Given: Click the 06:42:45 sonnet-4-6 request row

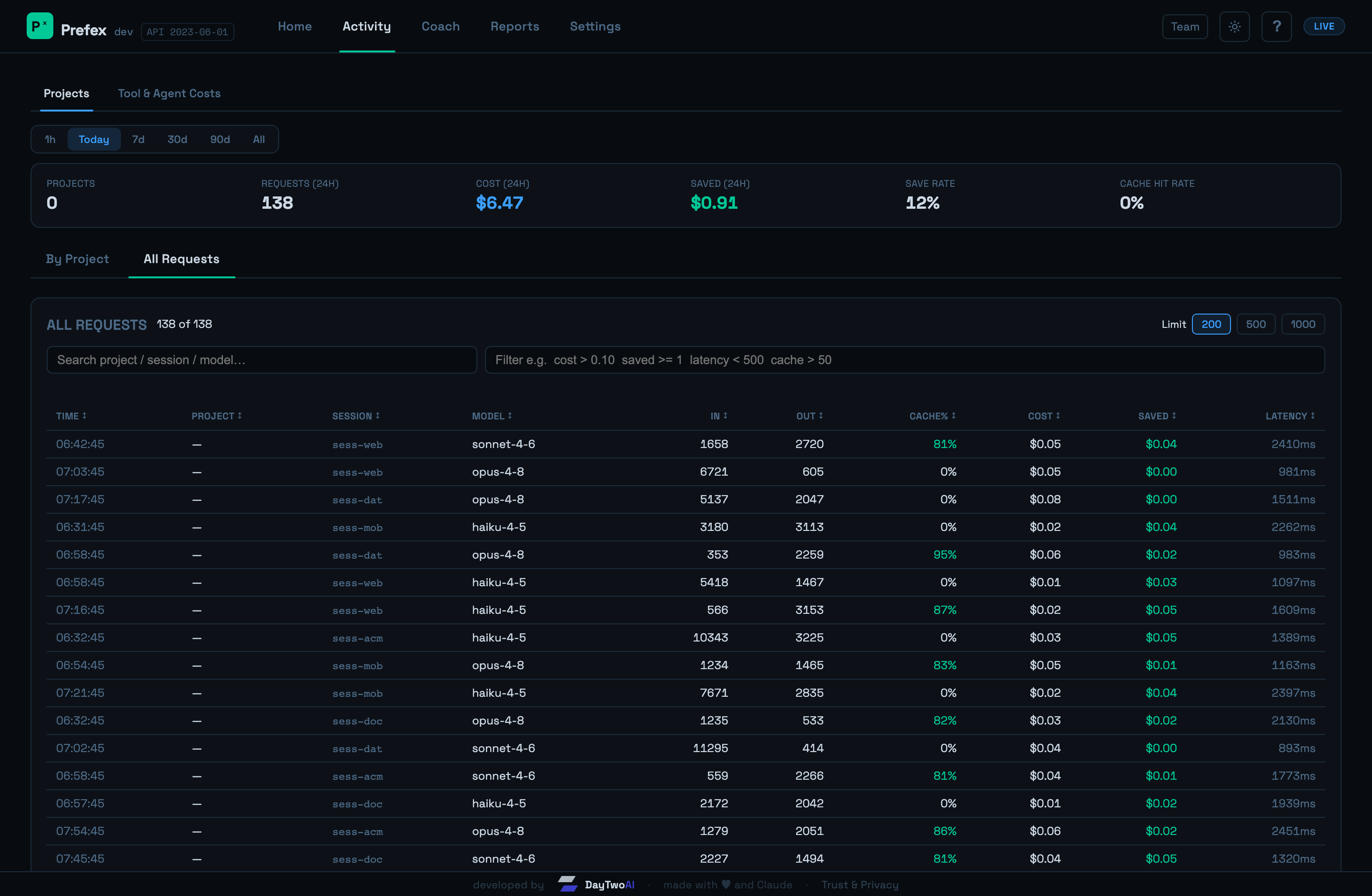Looking at the screenshot, I should point(686,444).
